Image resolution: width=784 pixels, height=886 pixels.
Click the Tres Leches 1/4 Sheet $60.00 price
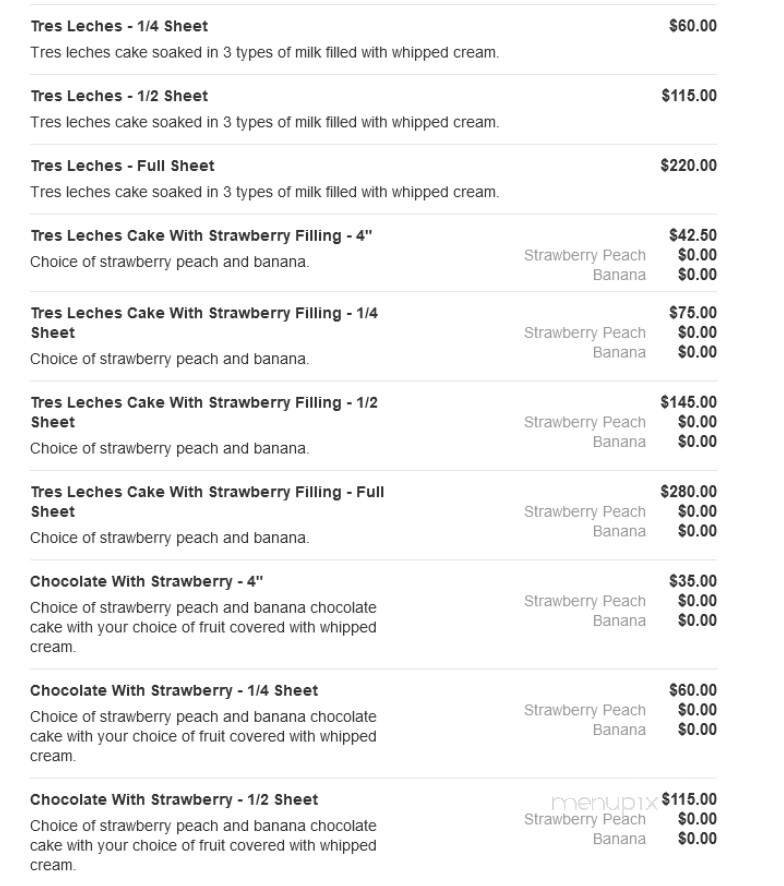pos(692,26)
